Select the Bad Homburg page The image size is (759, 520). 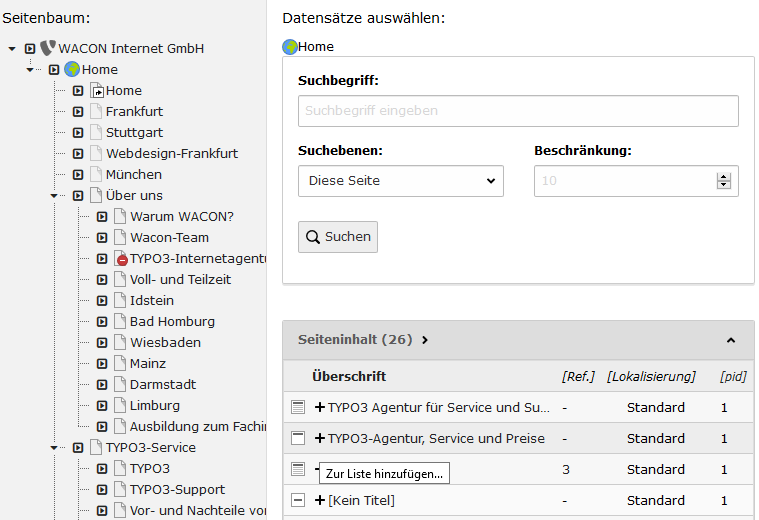pyautogui.click(x=172, y=321)
